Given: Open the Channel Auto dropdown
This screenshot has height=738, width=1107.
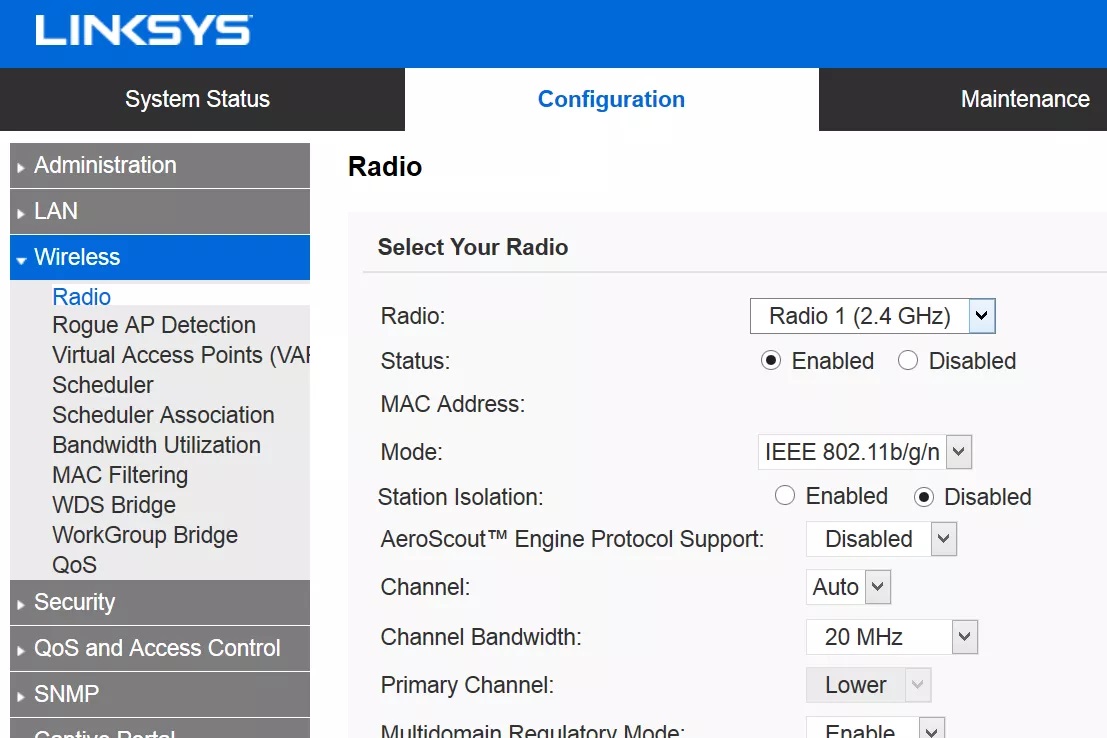Looking at the screenshot, I should pyautogui.click(x=848, y=587).
